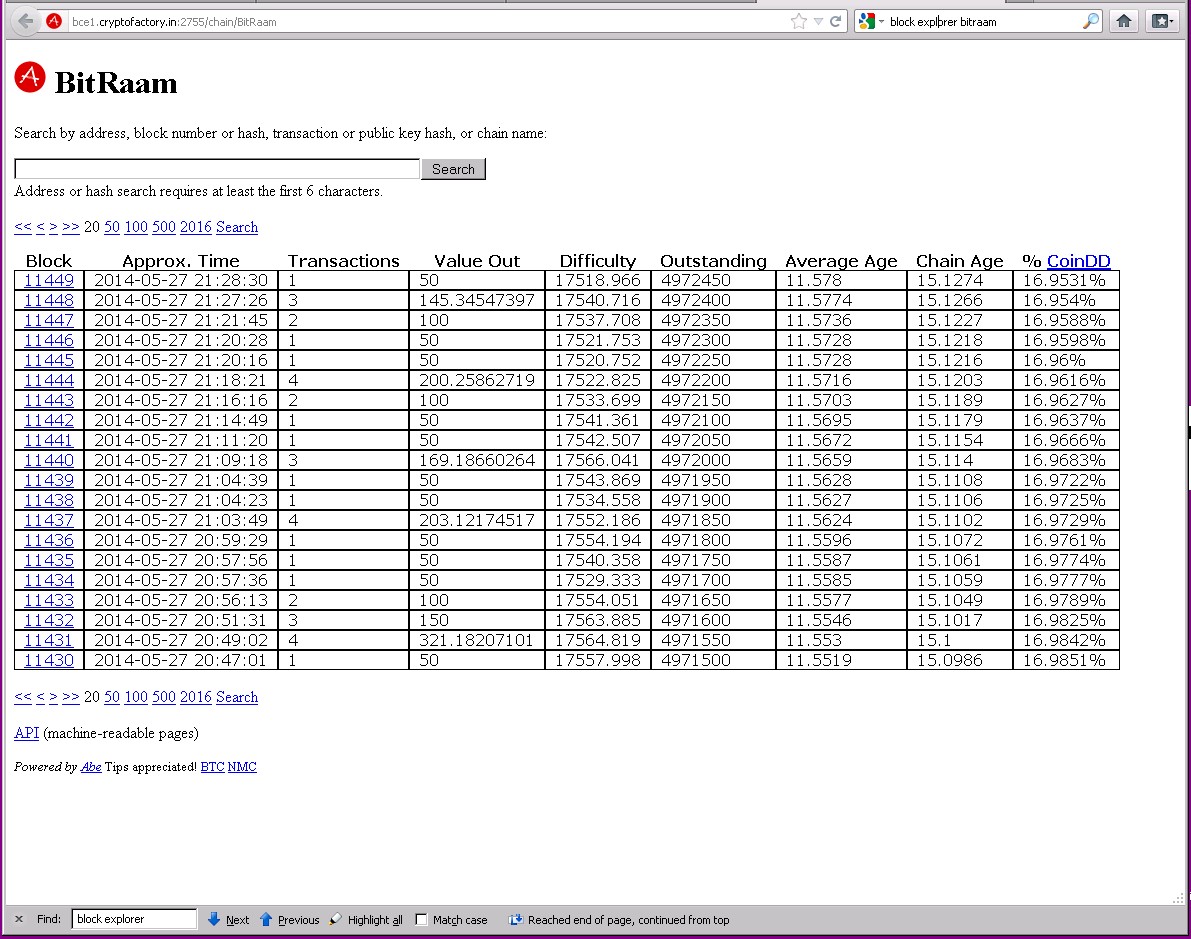Click the browser back arrow button
1191x939 pixels.
pos(25,21)
